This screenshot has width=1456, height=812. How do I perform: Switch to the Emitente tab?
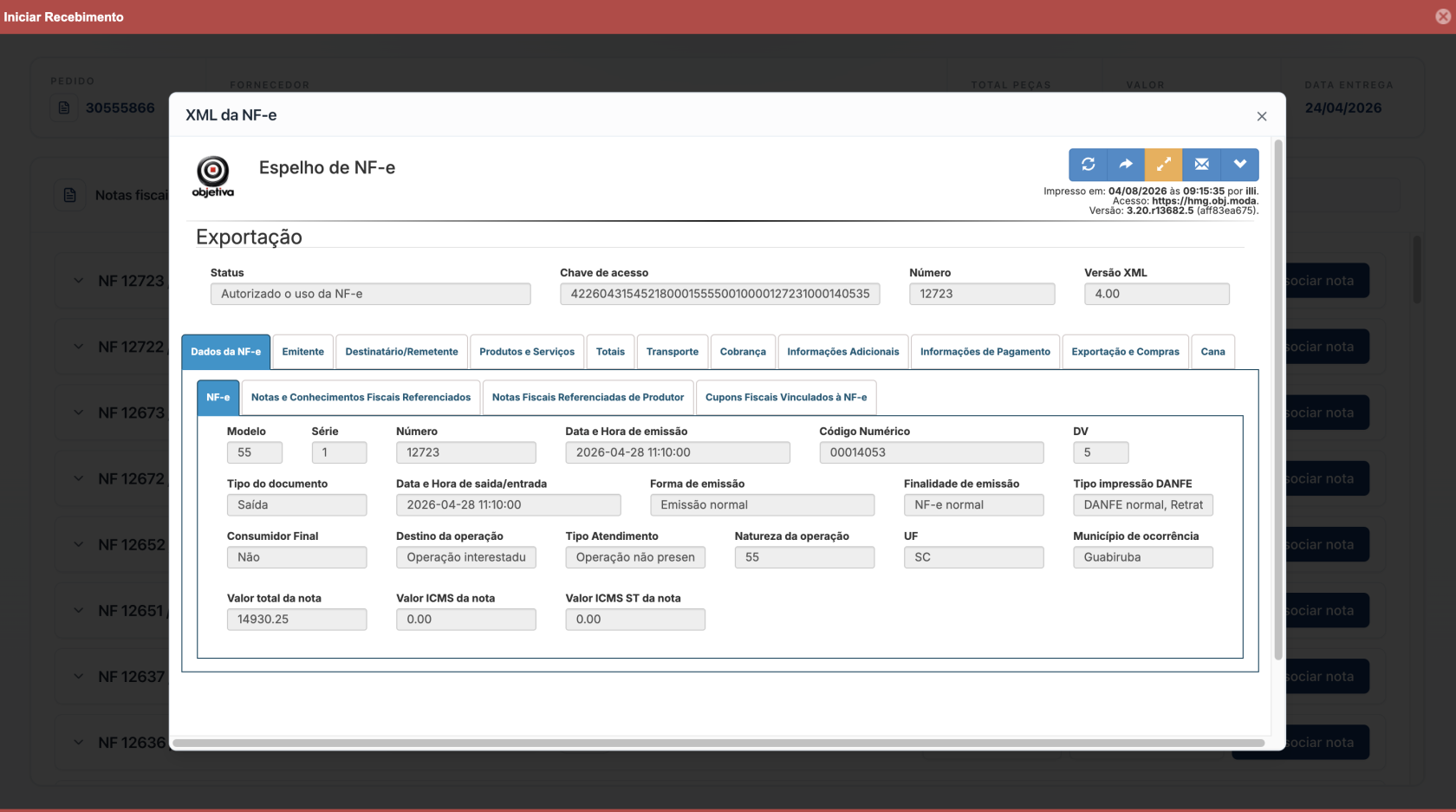302,352
